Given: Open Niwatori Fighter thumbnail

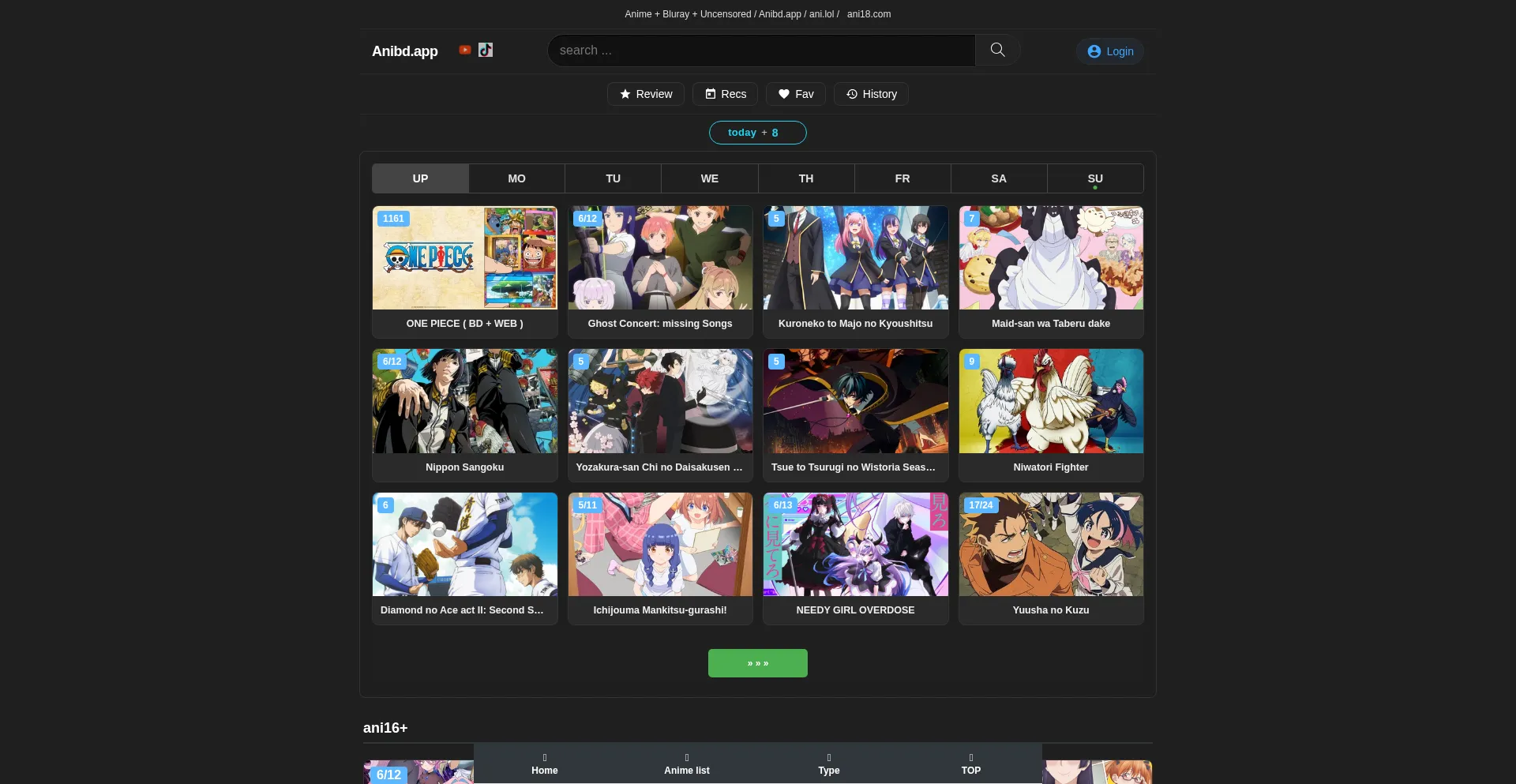Looking at the screenshot, I should tap(1051, 401).
